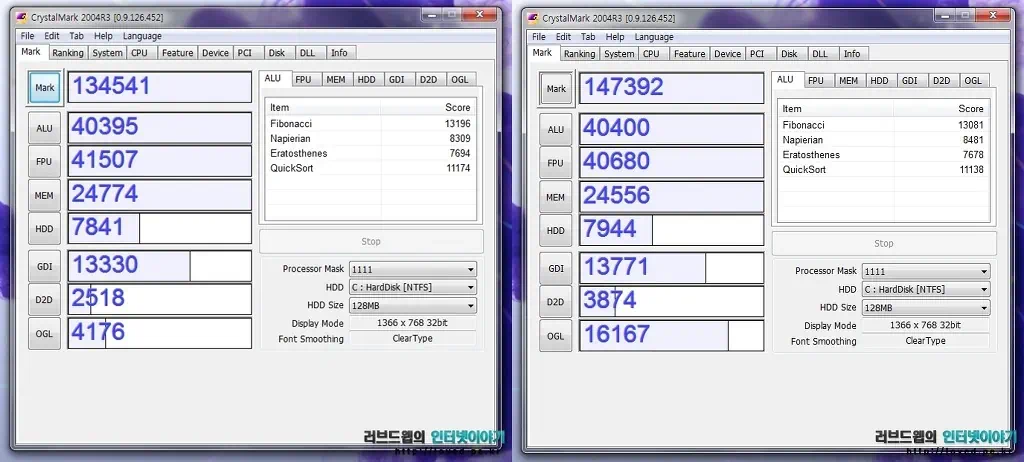Select HDD results tab in left window
The image size is (1024, 462).
(367, 79)
